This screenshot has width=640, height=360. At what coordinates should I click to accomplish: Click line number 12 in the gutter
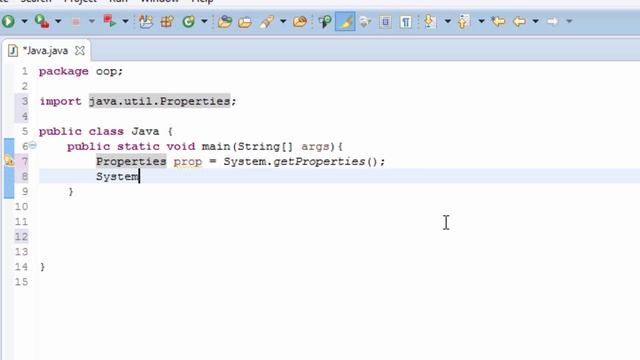coord(21,236)
